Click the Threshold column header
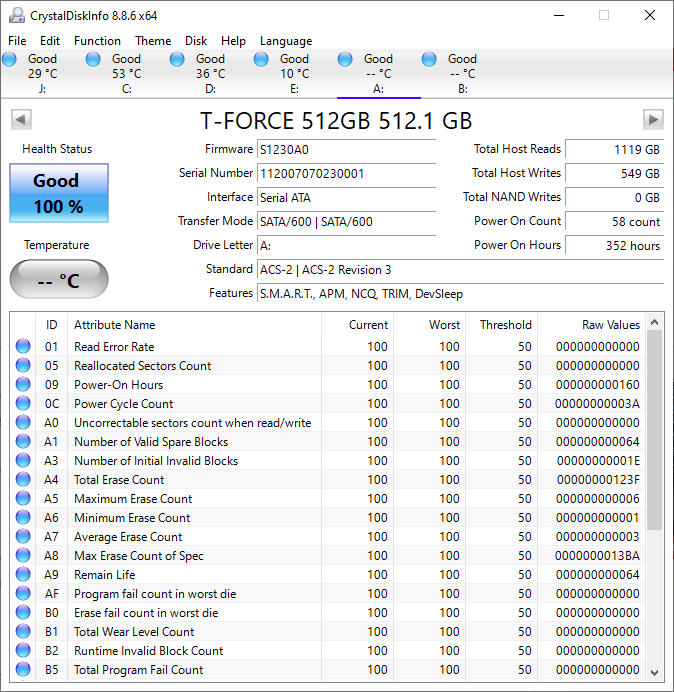 coord(501,325)
